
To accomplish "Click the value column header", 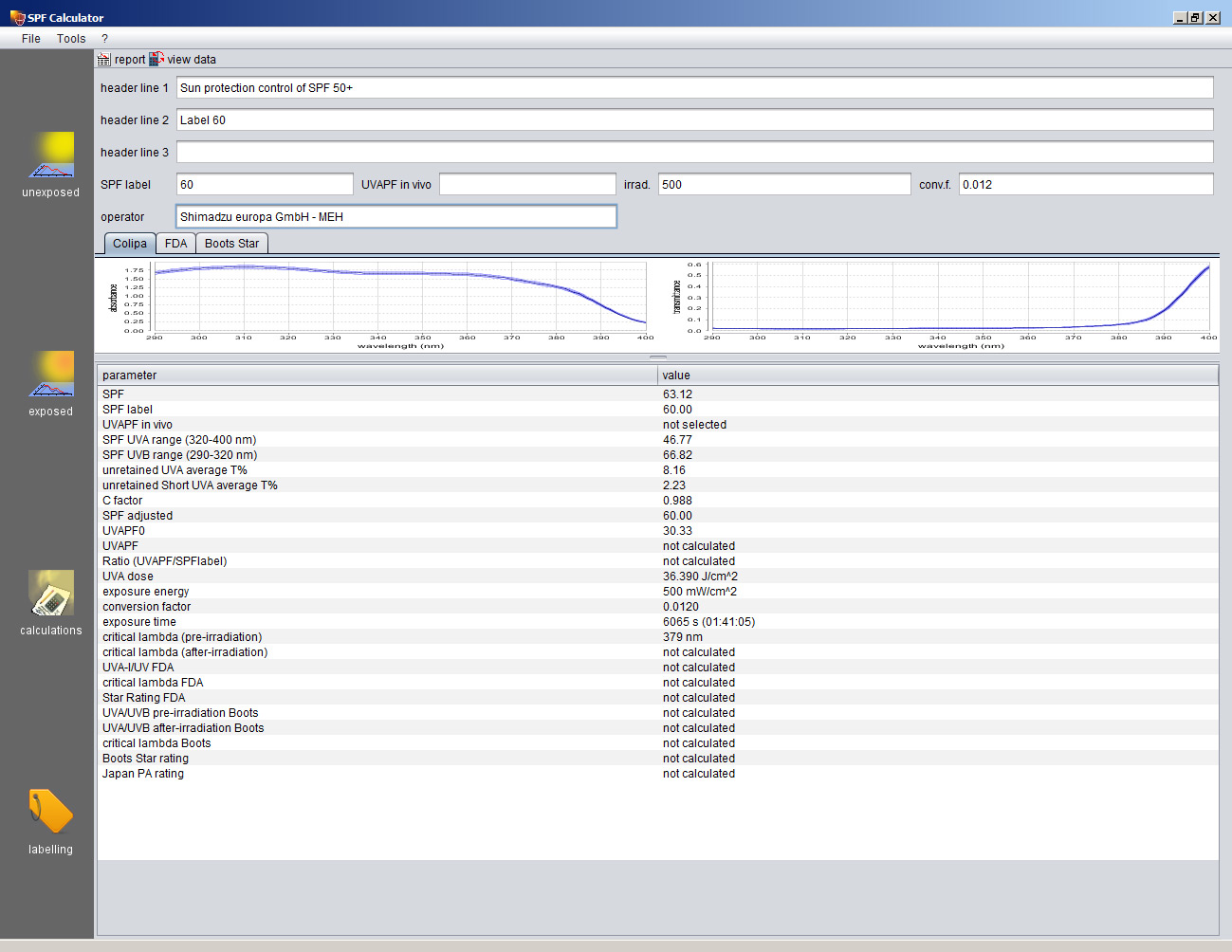I will tap(938, 375).
